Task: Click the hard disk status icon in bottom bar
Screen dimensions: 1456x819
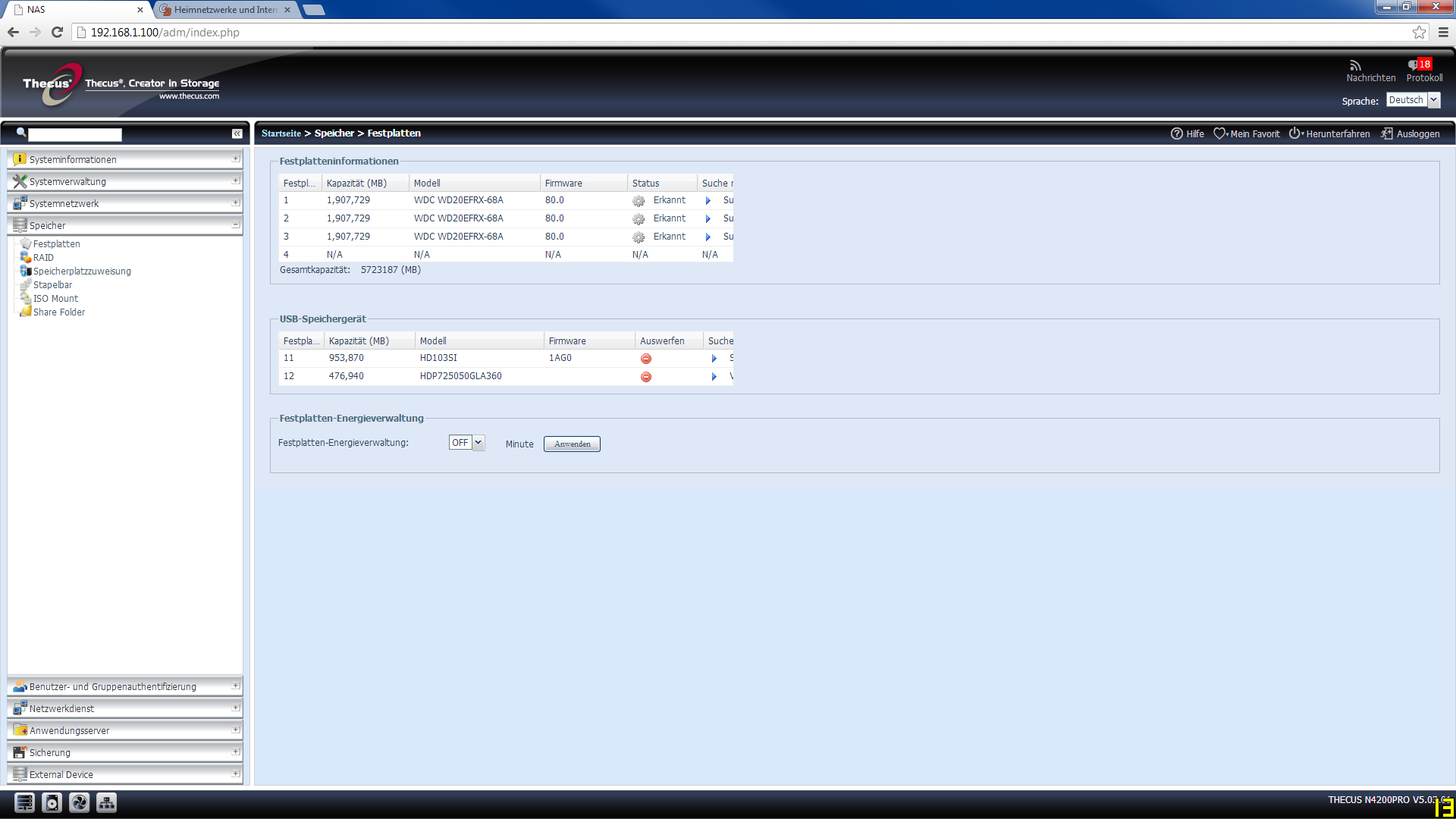Action: pyautogui.click(x=52, y=802)
